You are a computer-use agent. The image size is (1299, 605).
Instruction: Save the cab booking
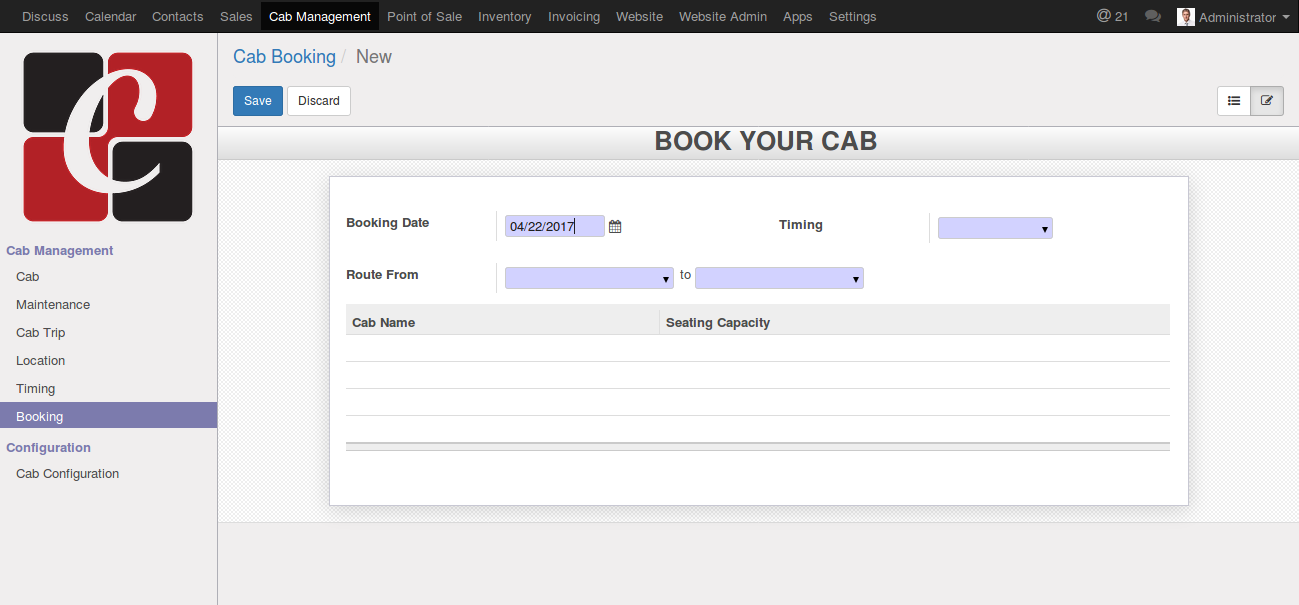[x=258, y=101]
